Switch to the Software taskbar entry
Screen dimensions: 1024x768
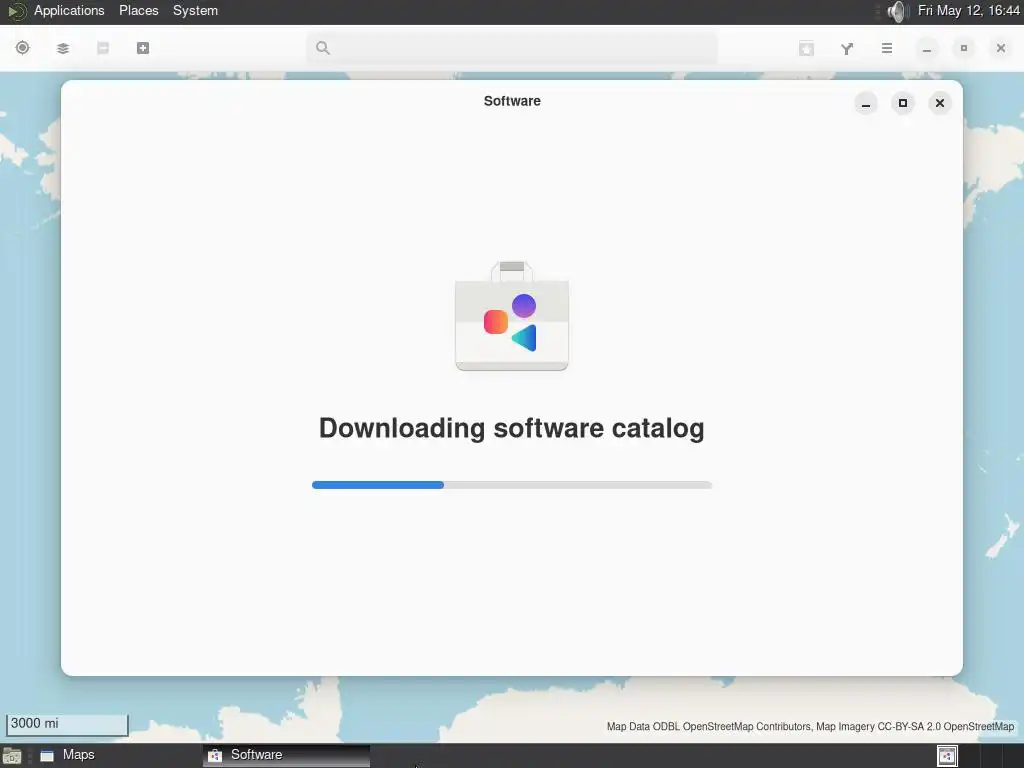click(x=287, y=755)
